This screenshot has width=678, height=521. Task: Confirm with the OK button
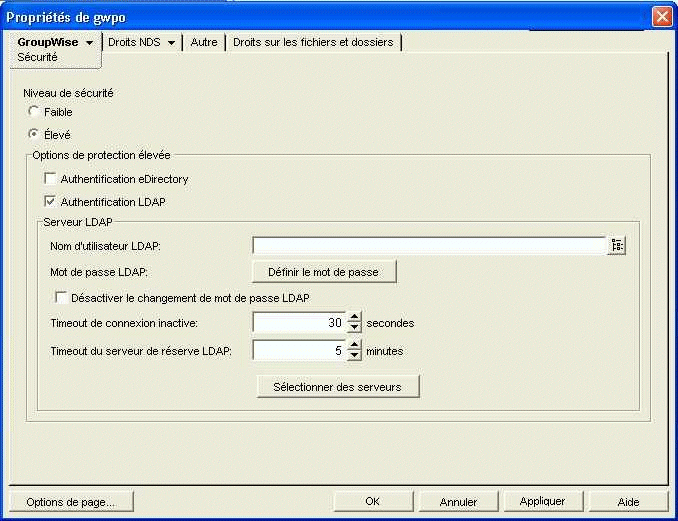coord(373,502)
